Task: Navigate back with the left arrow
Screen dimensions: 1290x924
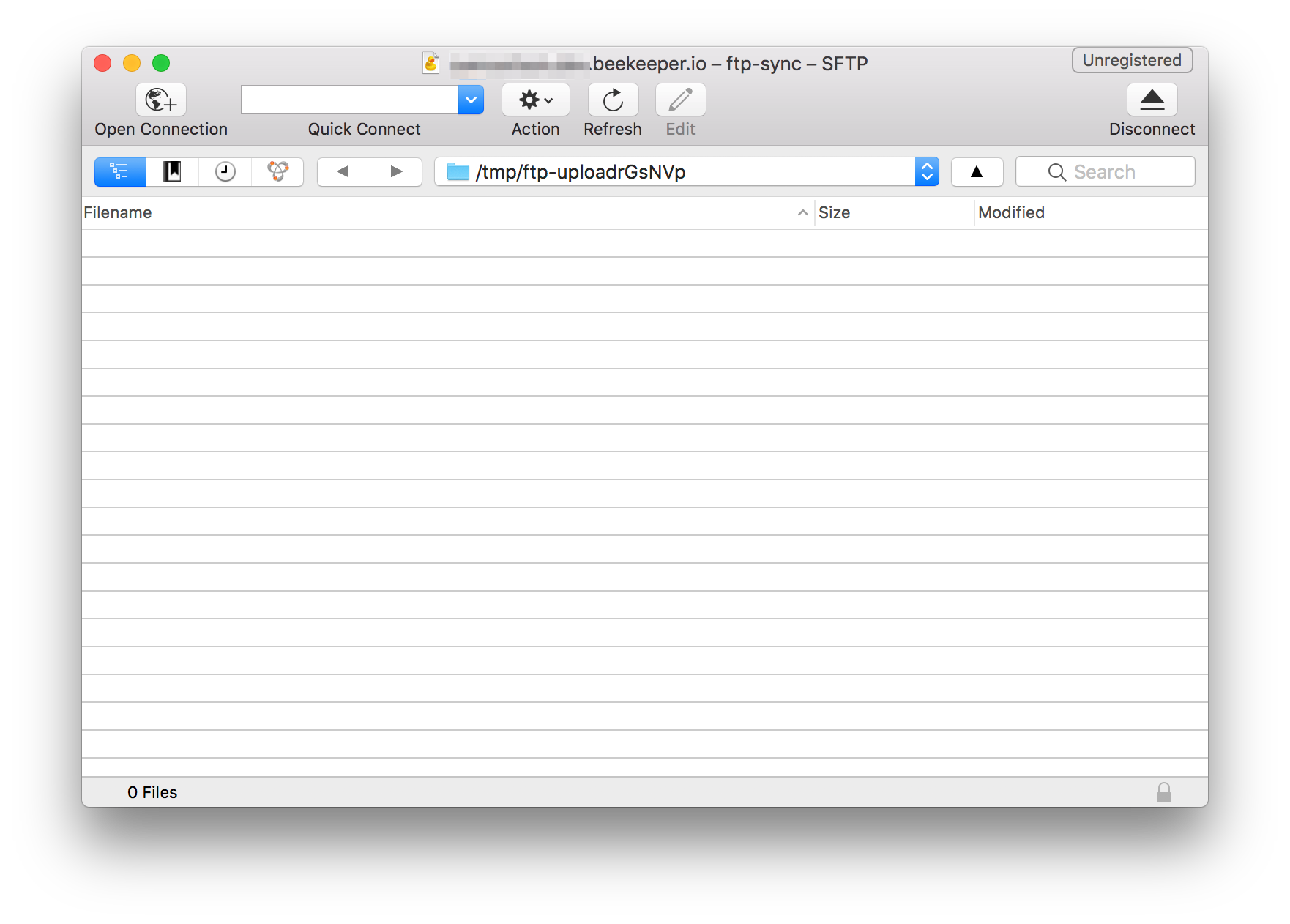Action: point(343,172)
